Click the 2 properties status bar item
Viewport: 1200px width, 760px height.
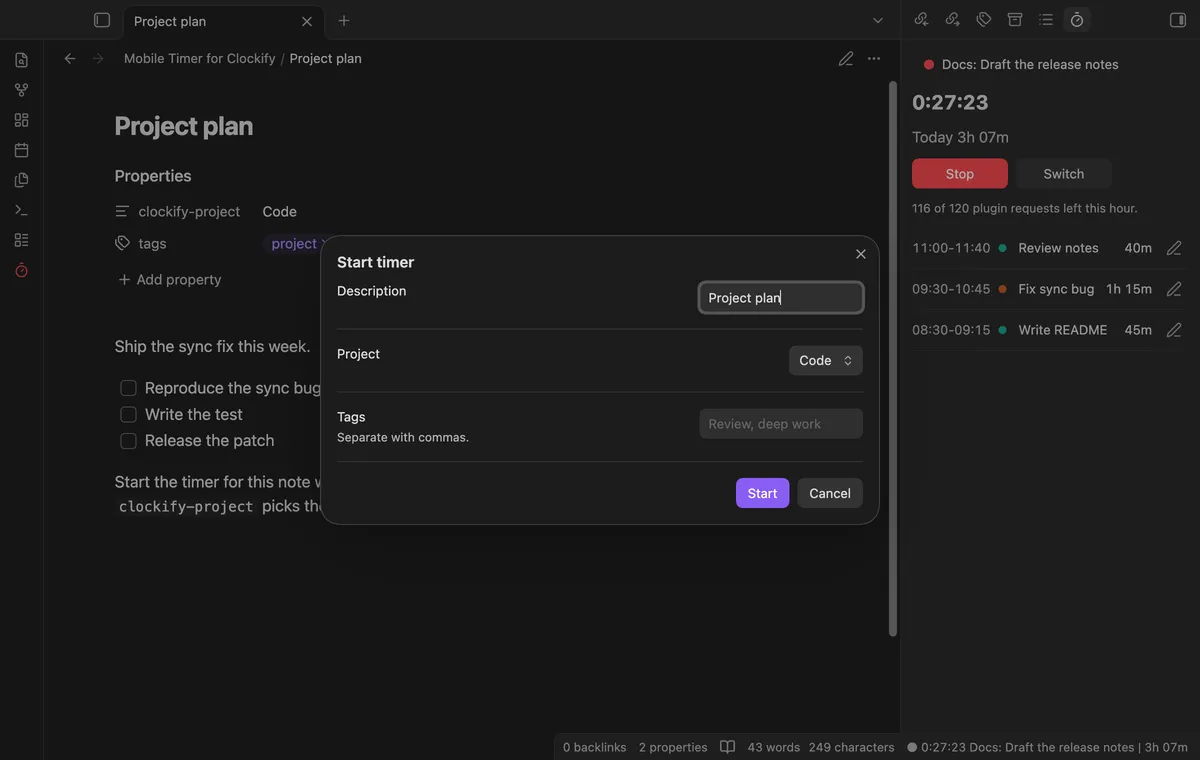point(673,747)
